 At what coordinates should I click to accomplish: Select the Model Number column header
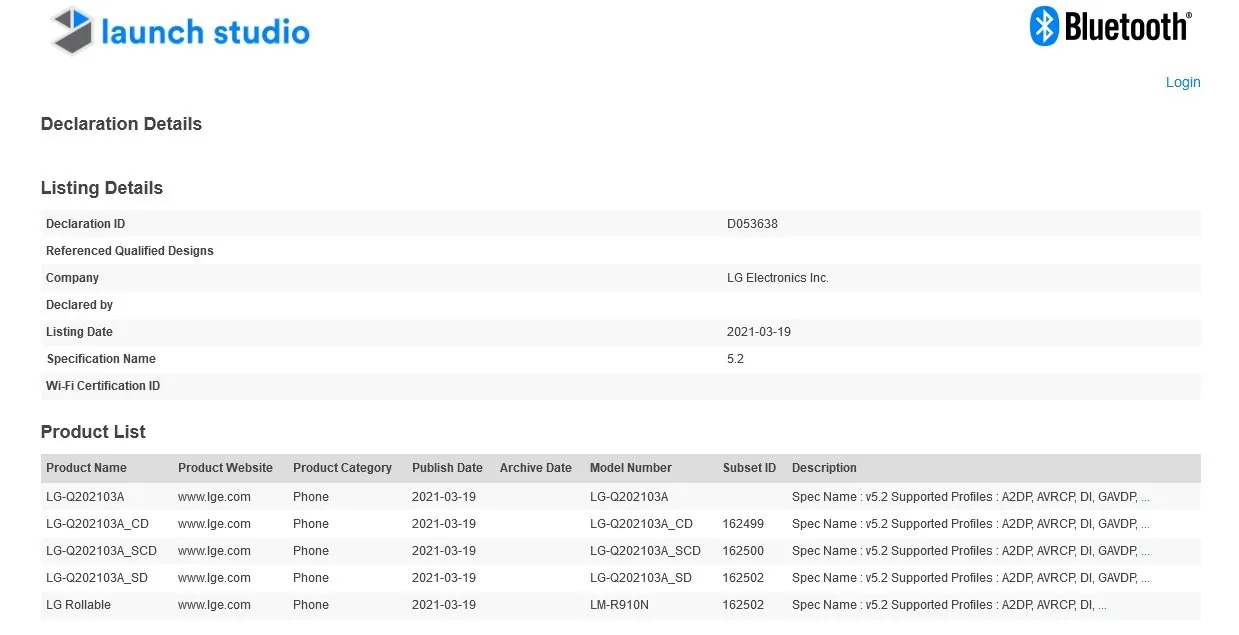coord(630,468)
